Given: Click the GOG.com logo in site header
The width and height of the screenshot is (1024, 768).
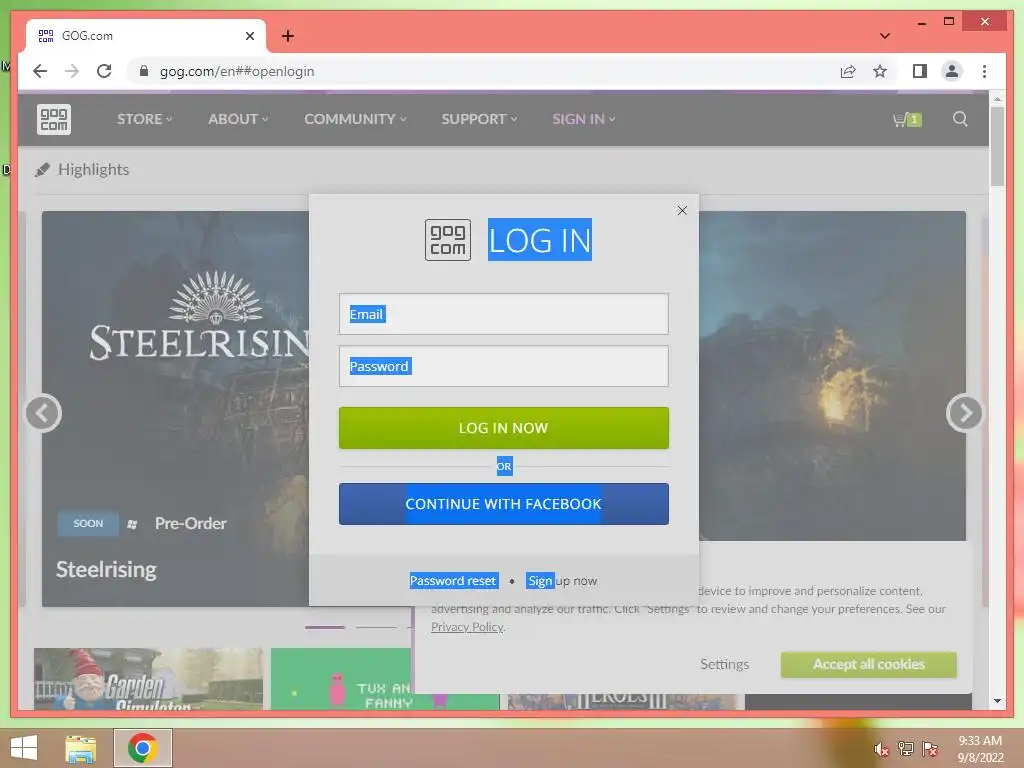Looking at the screenshot, I should click(54, 120).
